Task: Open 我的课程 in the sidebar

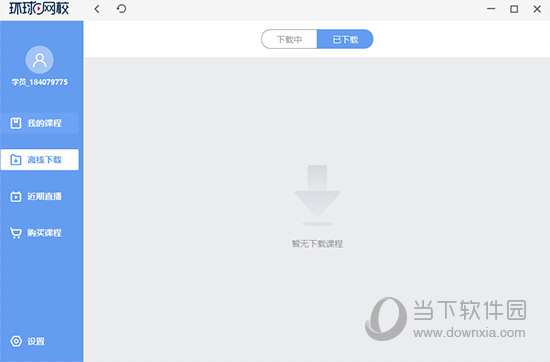Action: 40,123
